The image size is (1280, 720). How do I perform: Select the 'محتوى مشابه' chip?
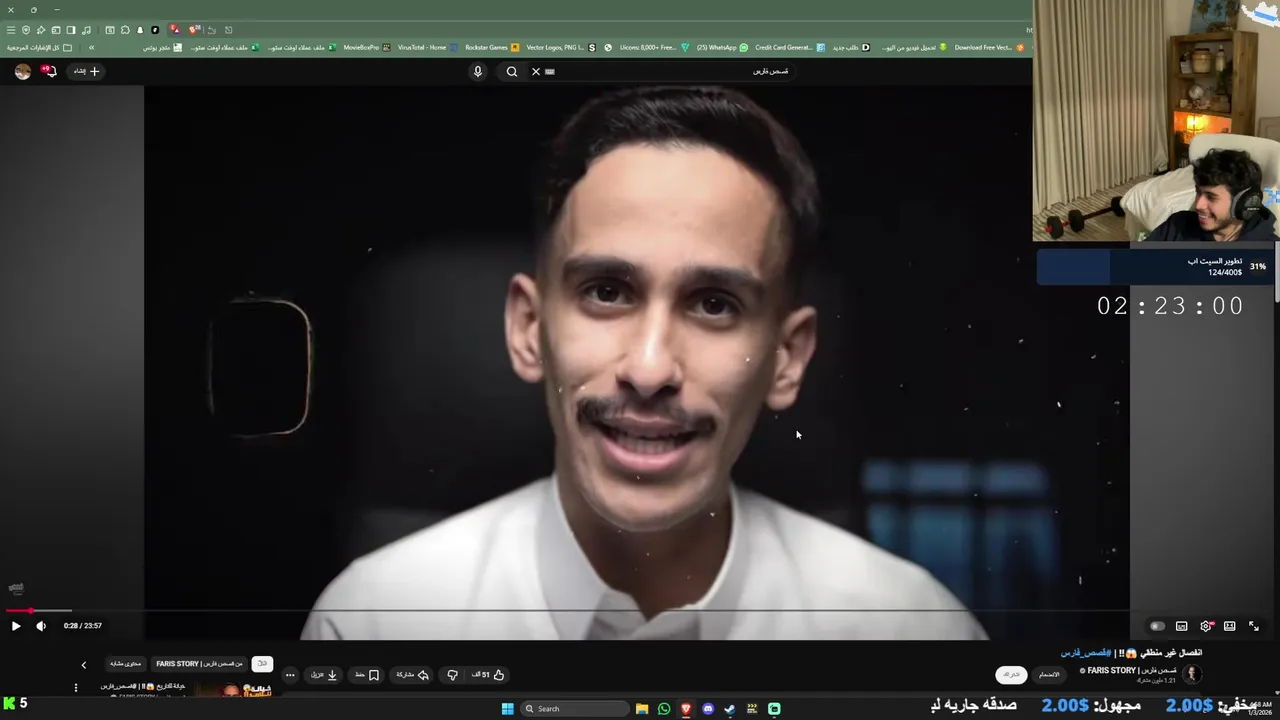(x=126, y=664)
